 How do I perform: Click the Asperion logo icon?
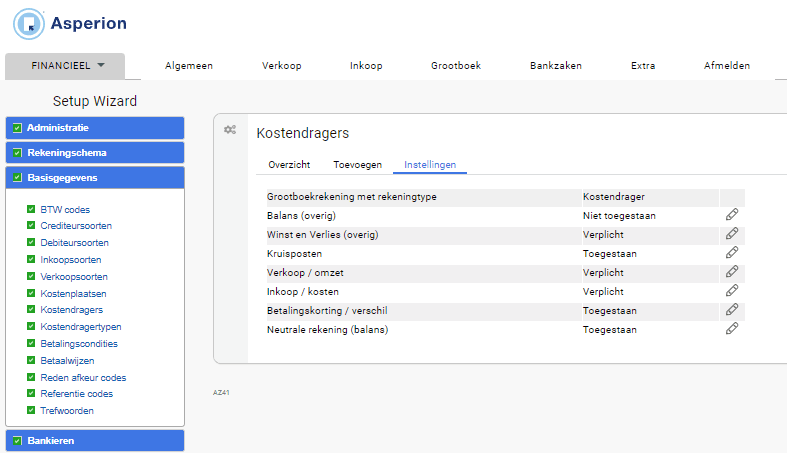tap(29, 24)
